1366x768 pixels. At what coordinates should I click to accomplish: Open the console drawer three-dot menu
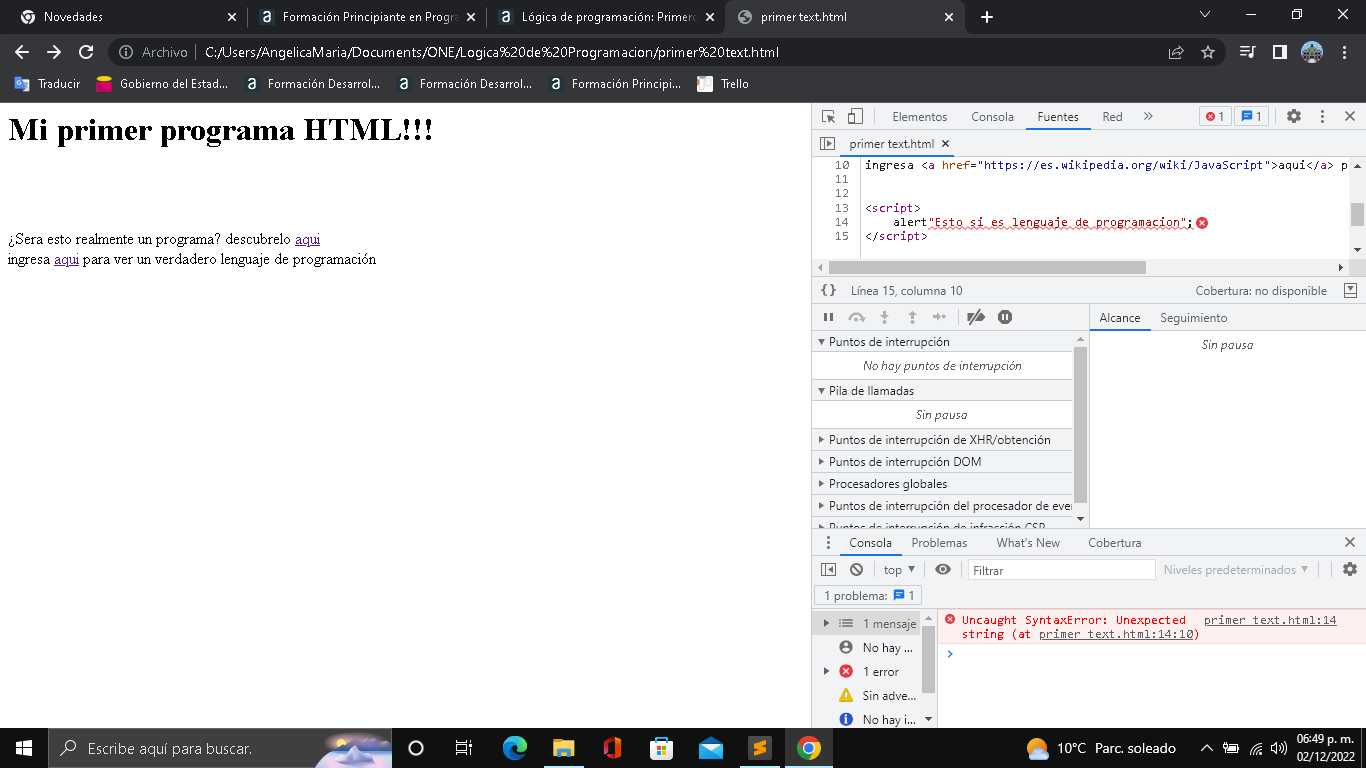point(827,543)
